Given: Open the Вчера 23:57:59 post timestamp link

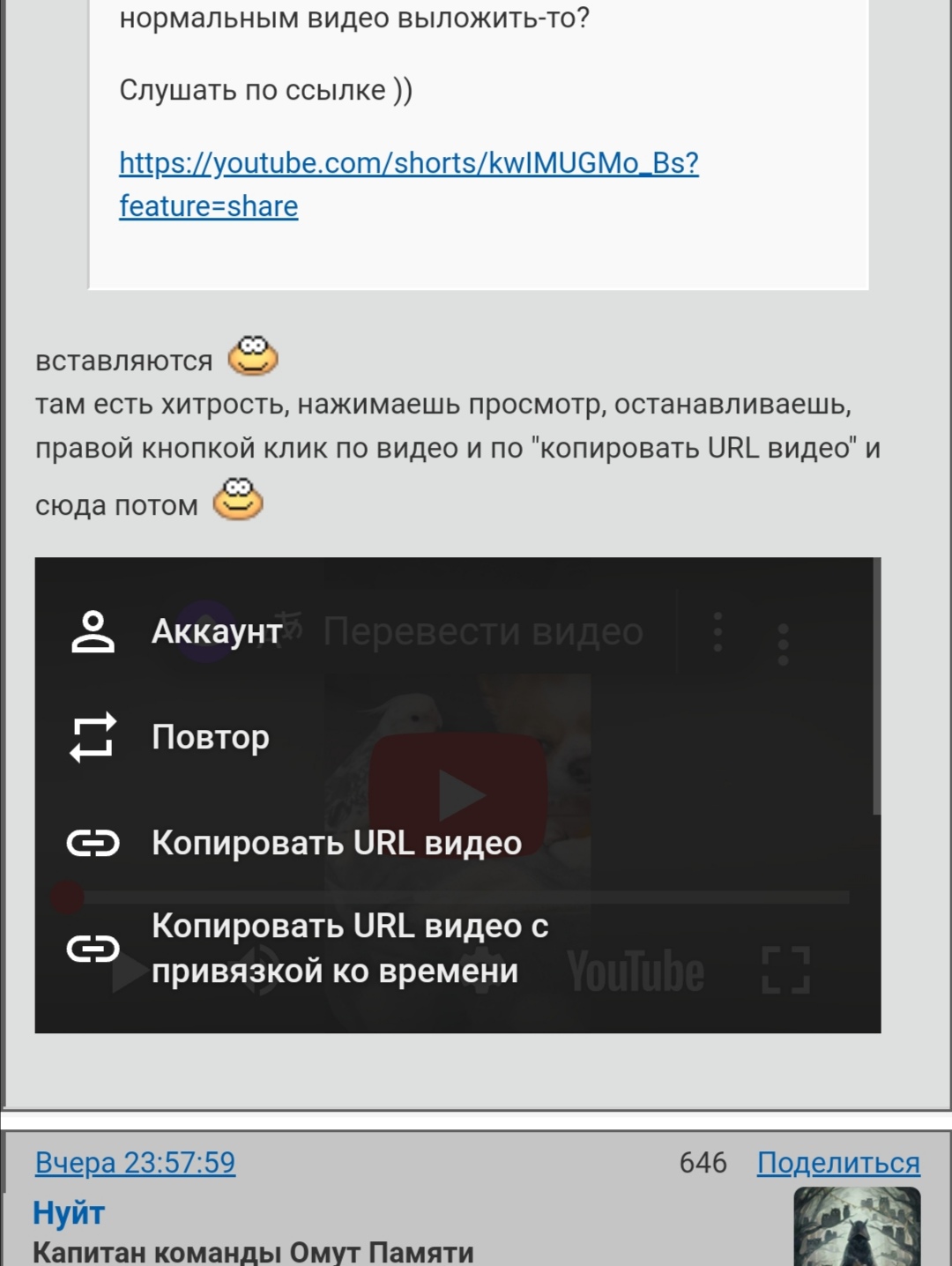Looking at the screenshot, I should (135, 1163).
